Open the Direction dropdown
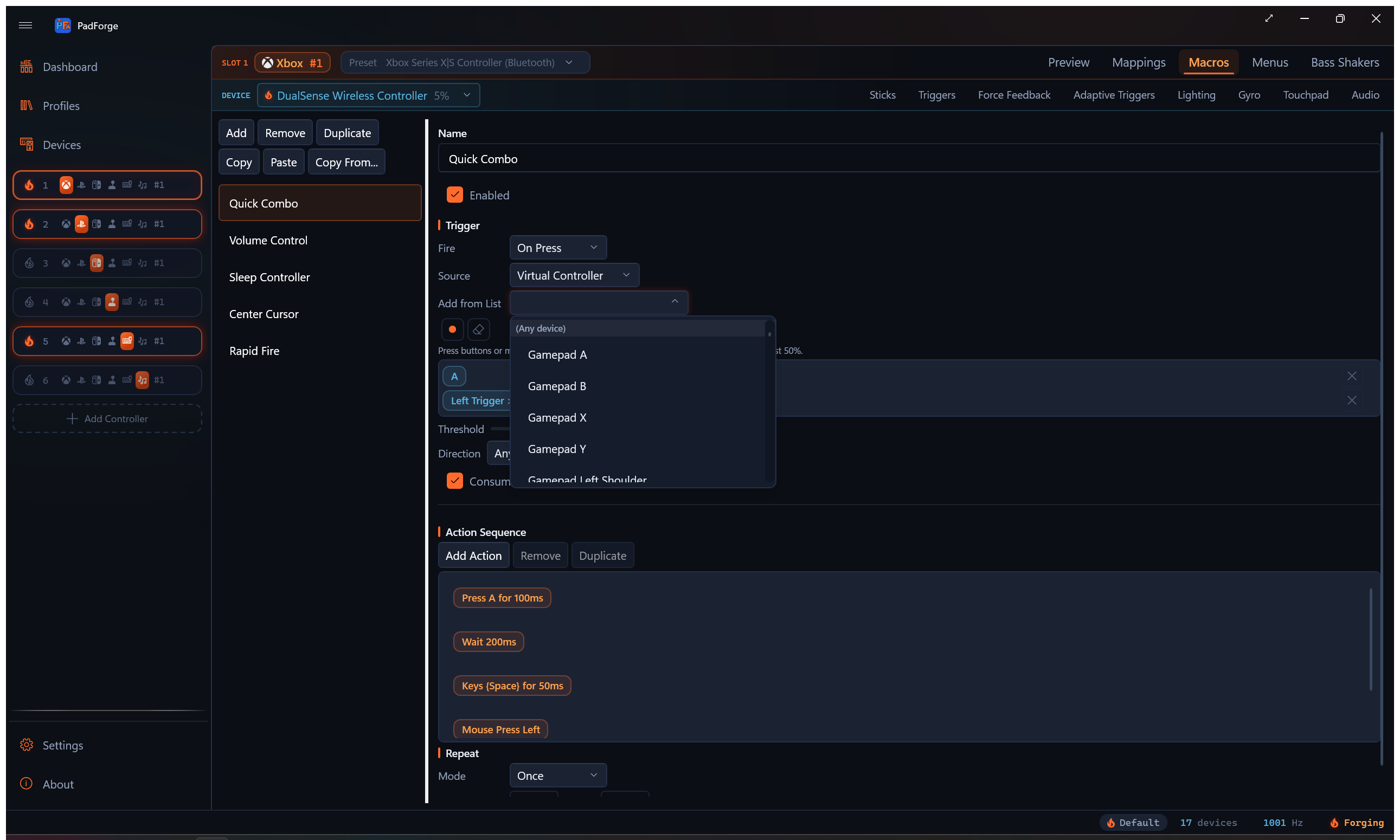1400x840 pixels. [x=499, y=454]
